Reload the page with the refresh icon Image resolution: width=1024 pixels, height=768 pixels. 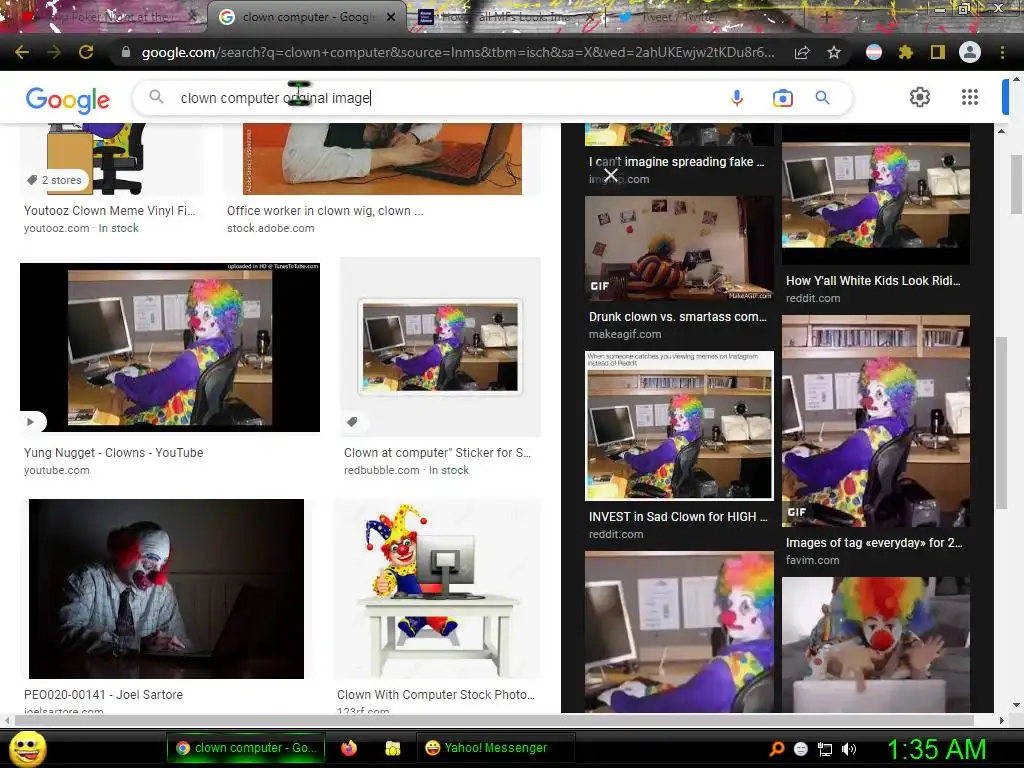(x=86, y=52)
